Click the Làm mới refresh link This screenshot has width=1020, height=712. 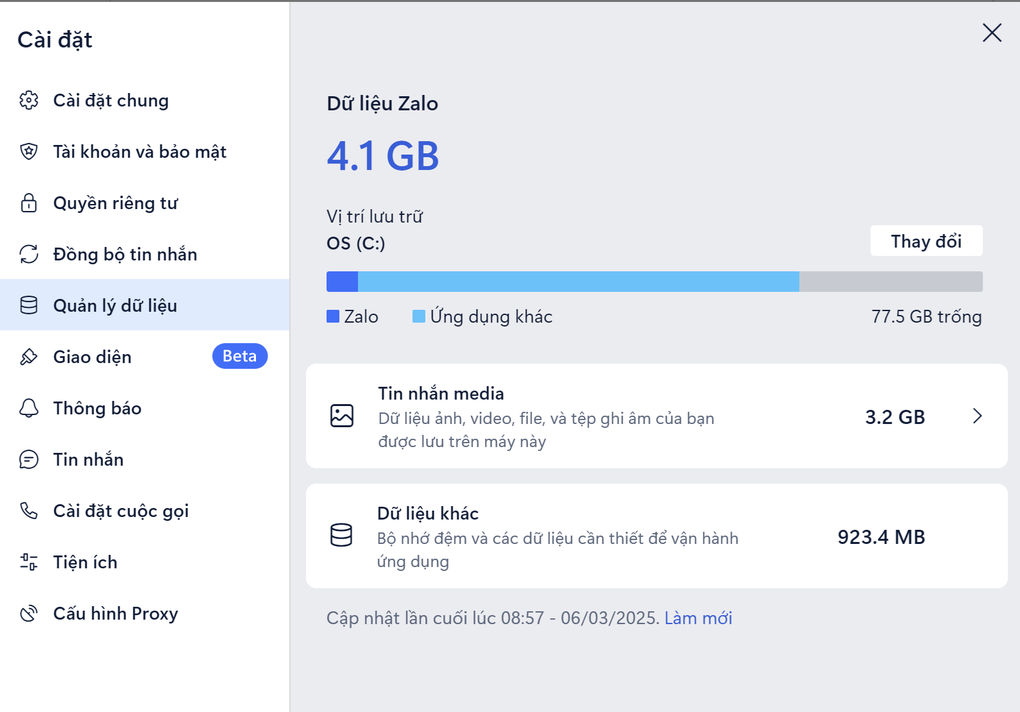pos(698,618)
